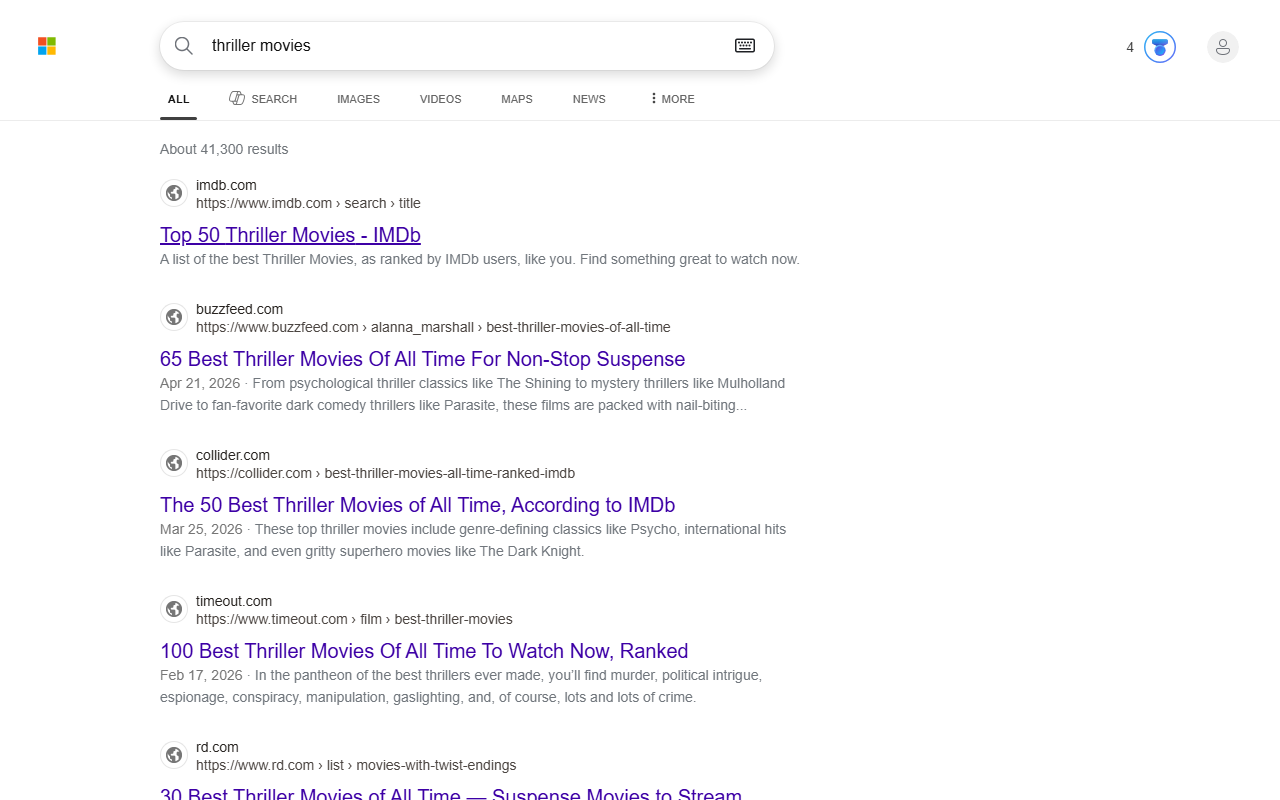Click the buzzfeed.com globe favicon

(174, 317)
